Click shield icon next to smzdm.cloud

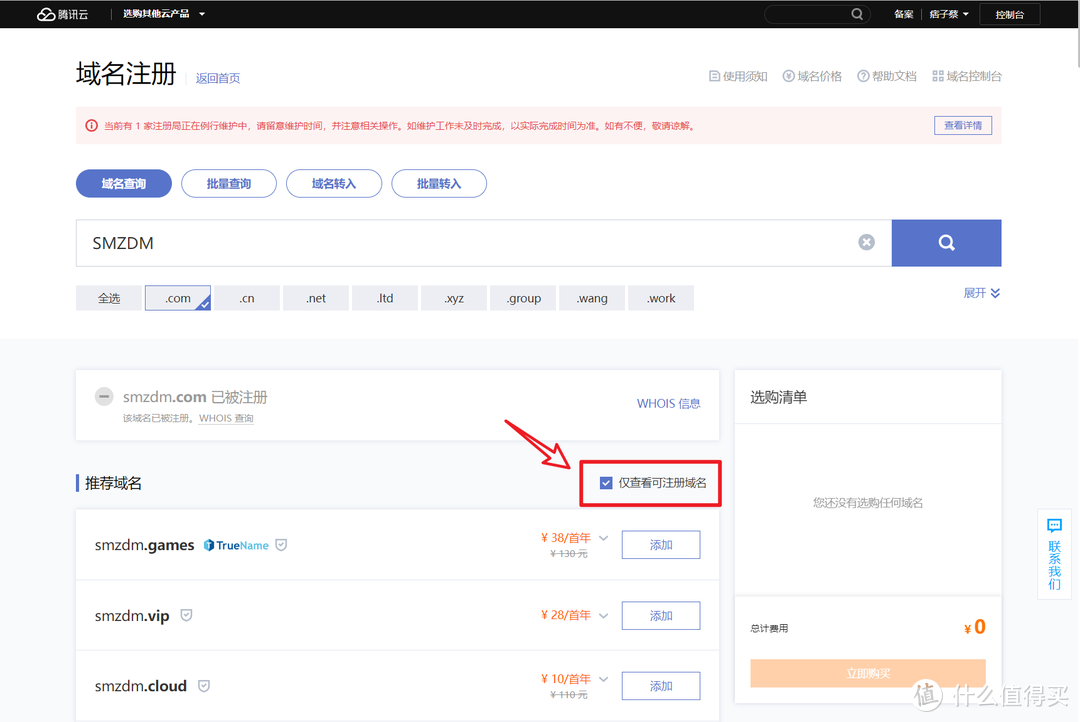click(x=204, y=685)
